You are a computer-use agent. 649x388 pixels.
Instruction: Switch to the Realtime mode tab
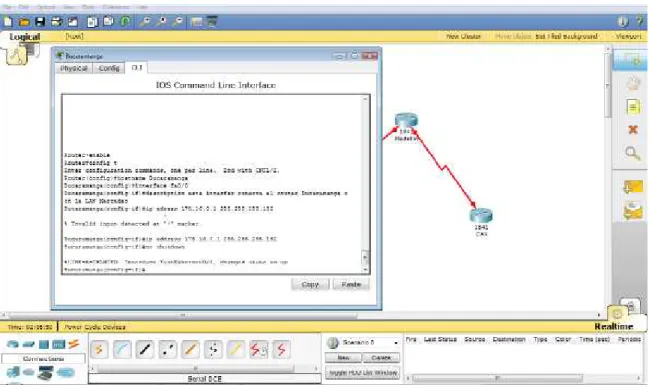click(x=614, y=326)
